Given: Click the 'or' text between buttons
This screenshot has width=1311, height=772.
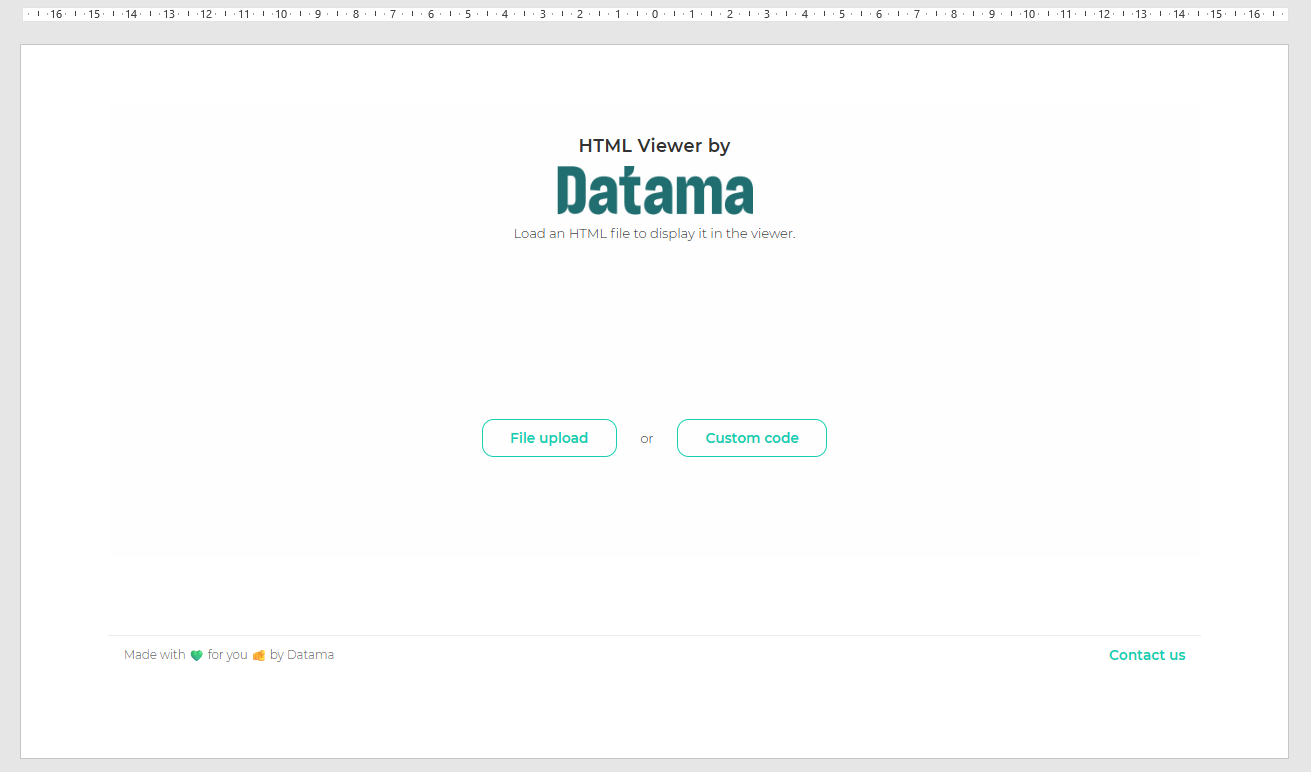Looking at the screenshot, I should pos(647,439).
